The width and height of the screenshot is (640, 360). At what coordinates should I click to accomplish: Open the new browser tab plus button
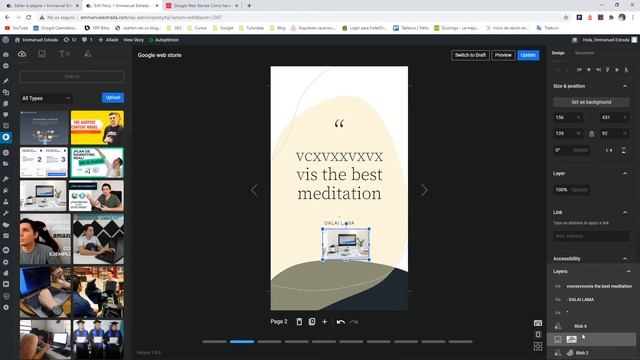249,6
